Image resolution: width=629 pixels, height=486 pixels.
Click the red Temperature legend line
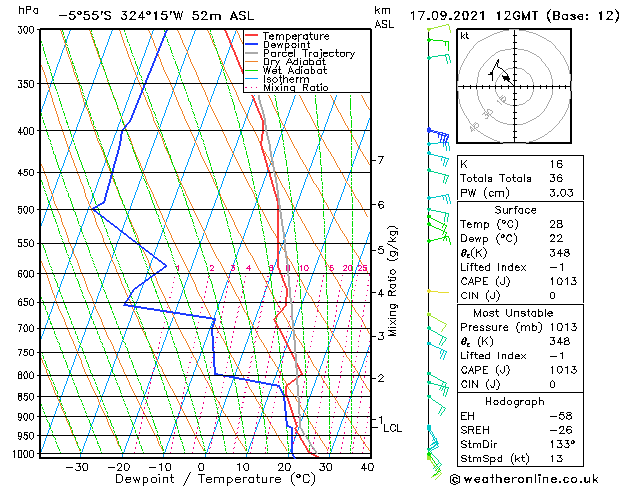point(251,36)
